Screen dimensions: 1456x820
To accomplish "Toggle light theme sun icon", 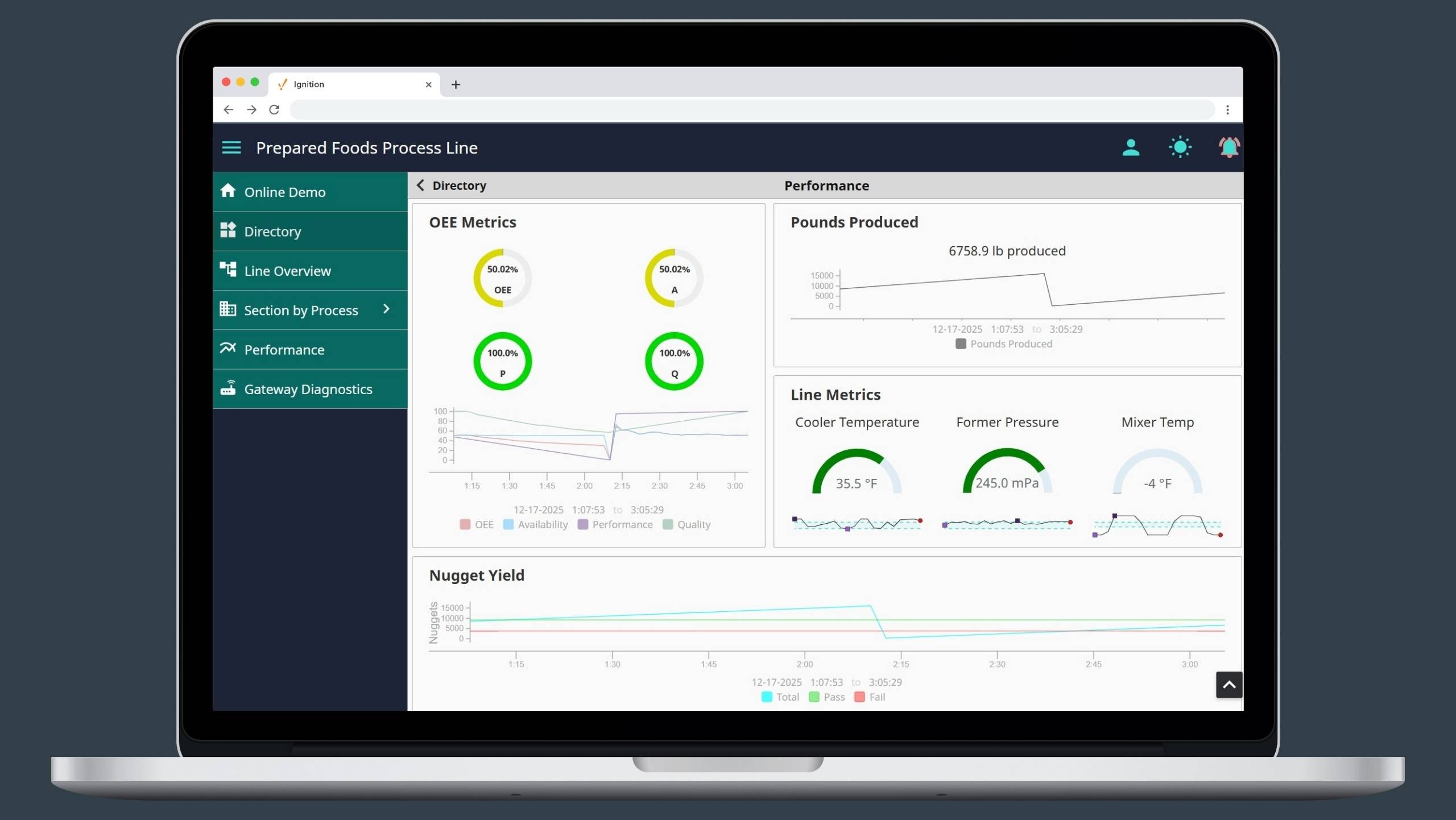I will pyautogui.click(x=1180, y=148).
